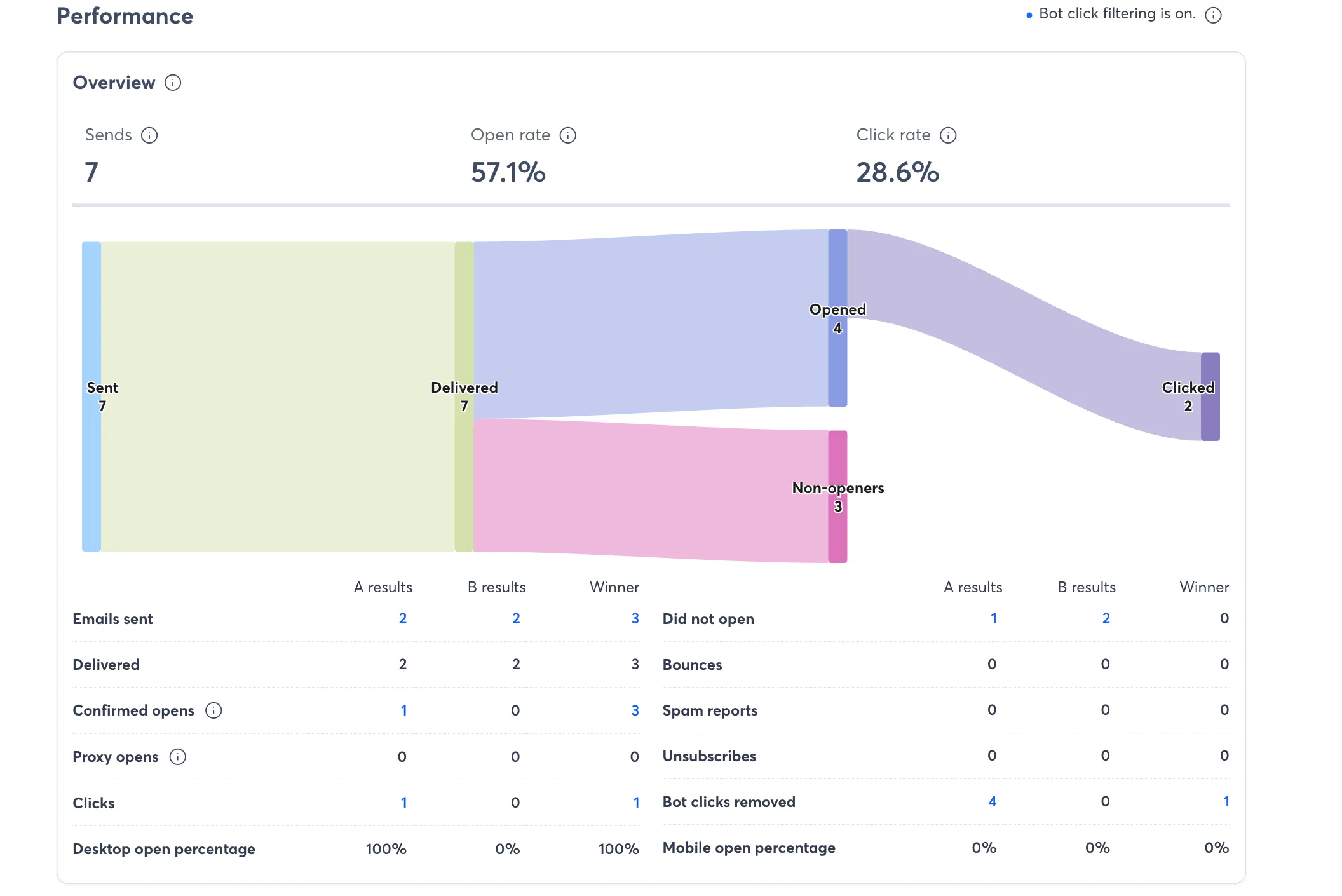The image size is (1342, 896).
Task: Open the Emails sent A results count
Action: (402, 618)
